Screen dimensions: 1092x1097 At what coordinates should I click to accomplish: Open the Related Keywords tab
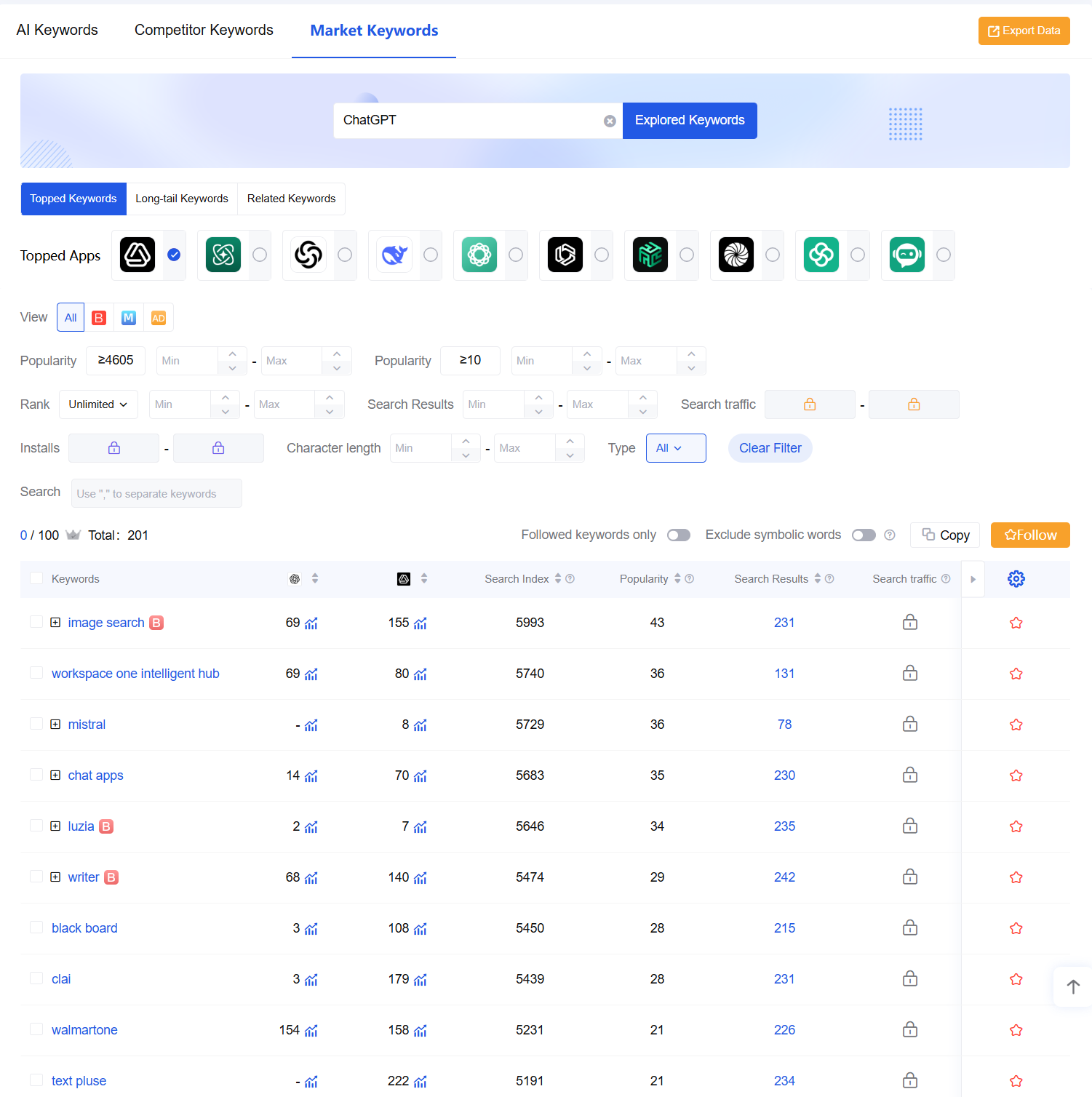(x=291, y=199)
